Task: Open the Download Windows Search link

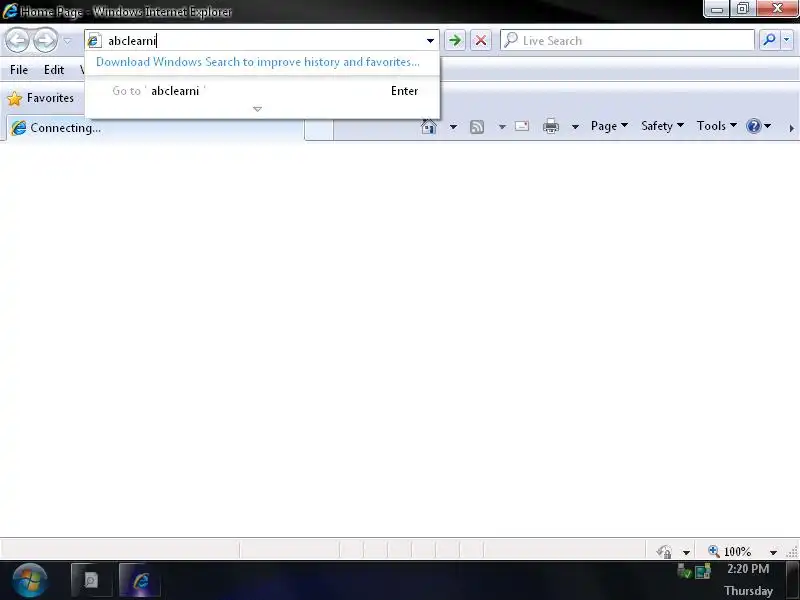Action: pos(258,62)
